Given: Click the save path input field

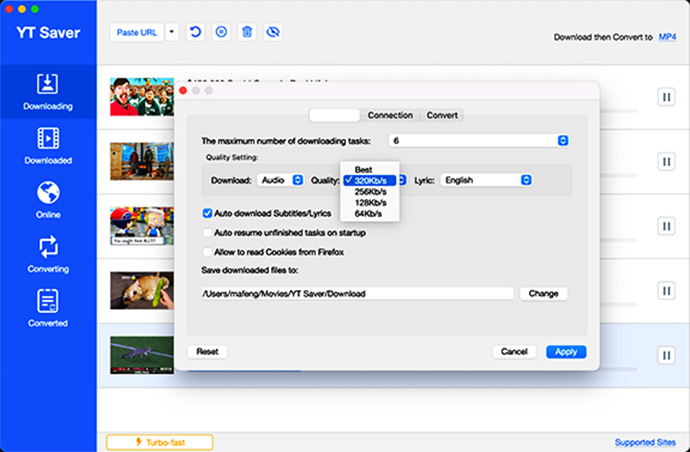Looking at the screenshot, I should pos(357,294).
